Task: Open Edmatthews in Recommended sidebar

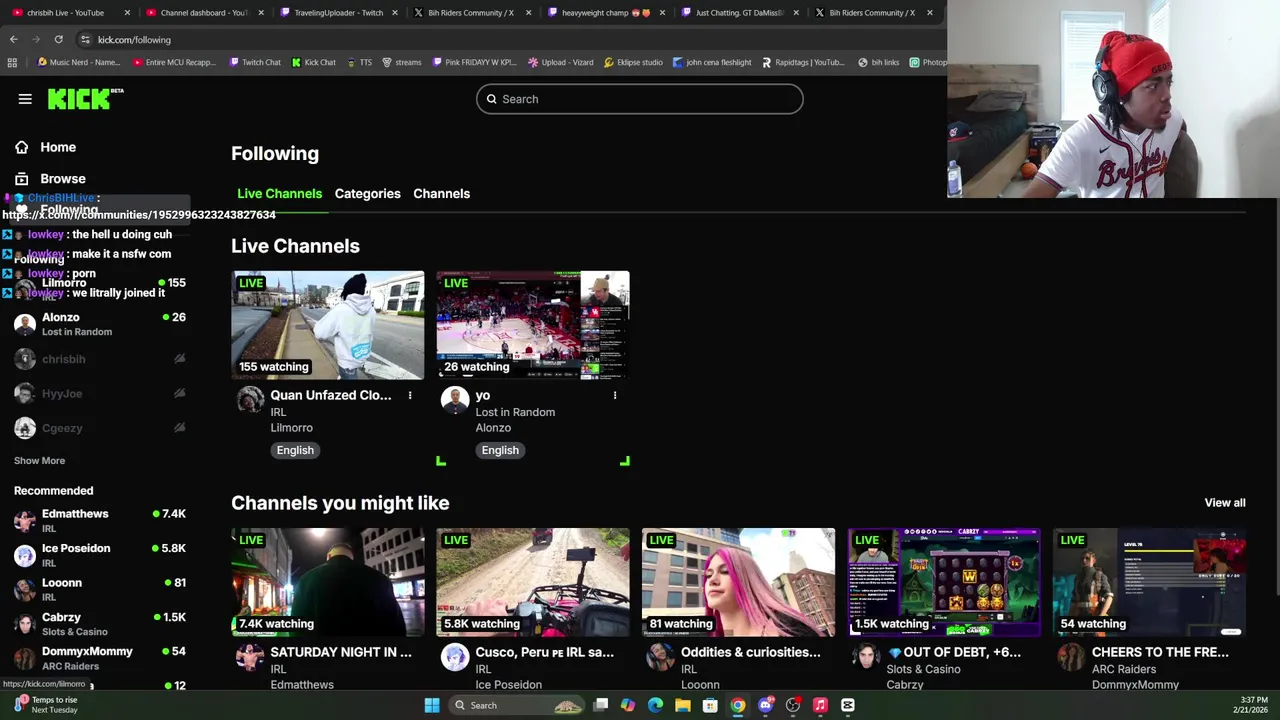Action: pyautogui.click(x=100, y=520)
